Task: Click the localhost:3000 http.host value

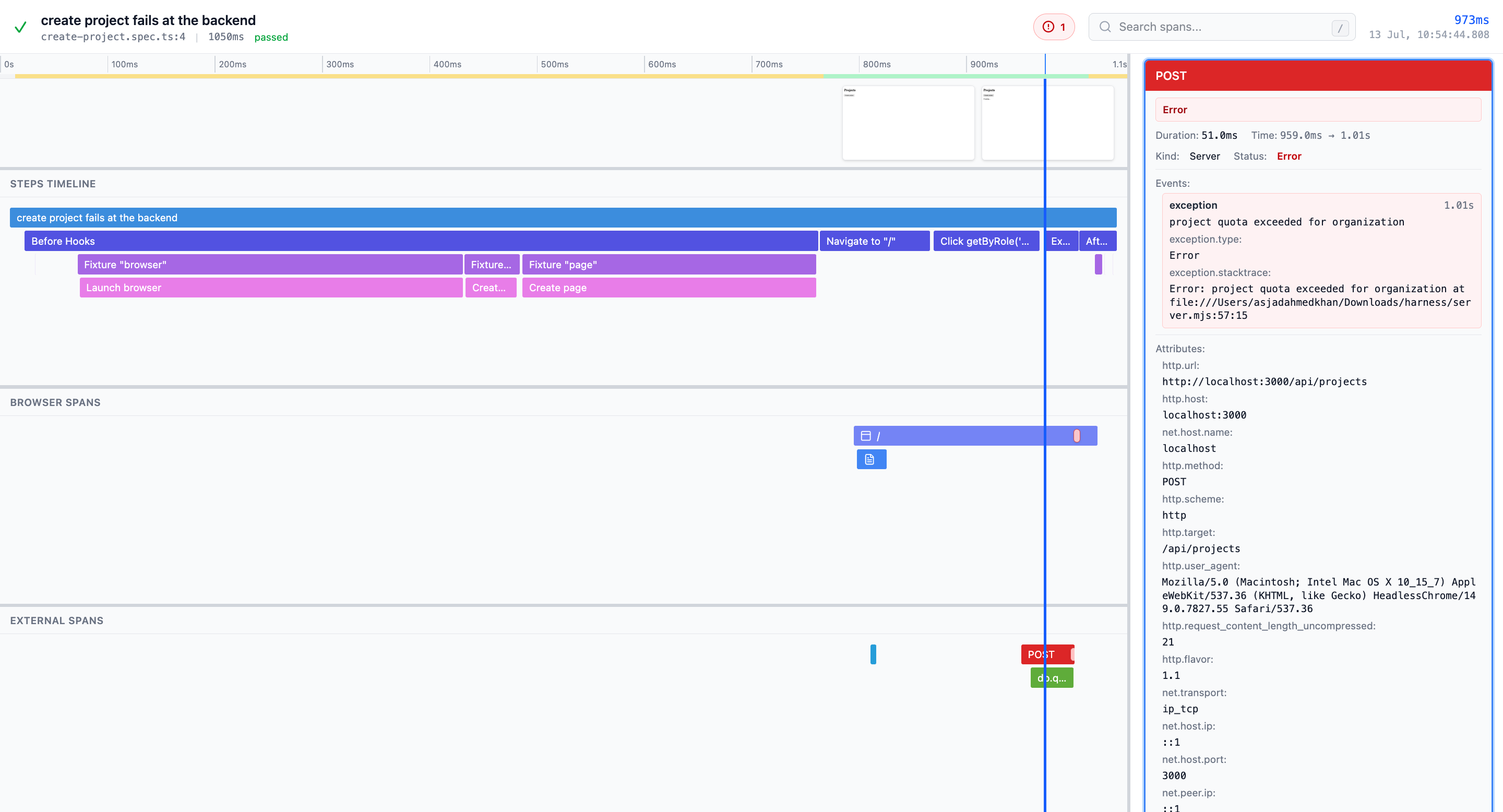Action: (x=1203, y=415)
